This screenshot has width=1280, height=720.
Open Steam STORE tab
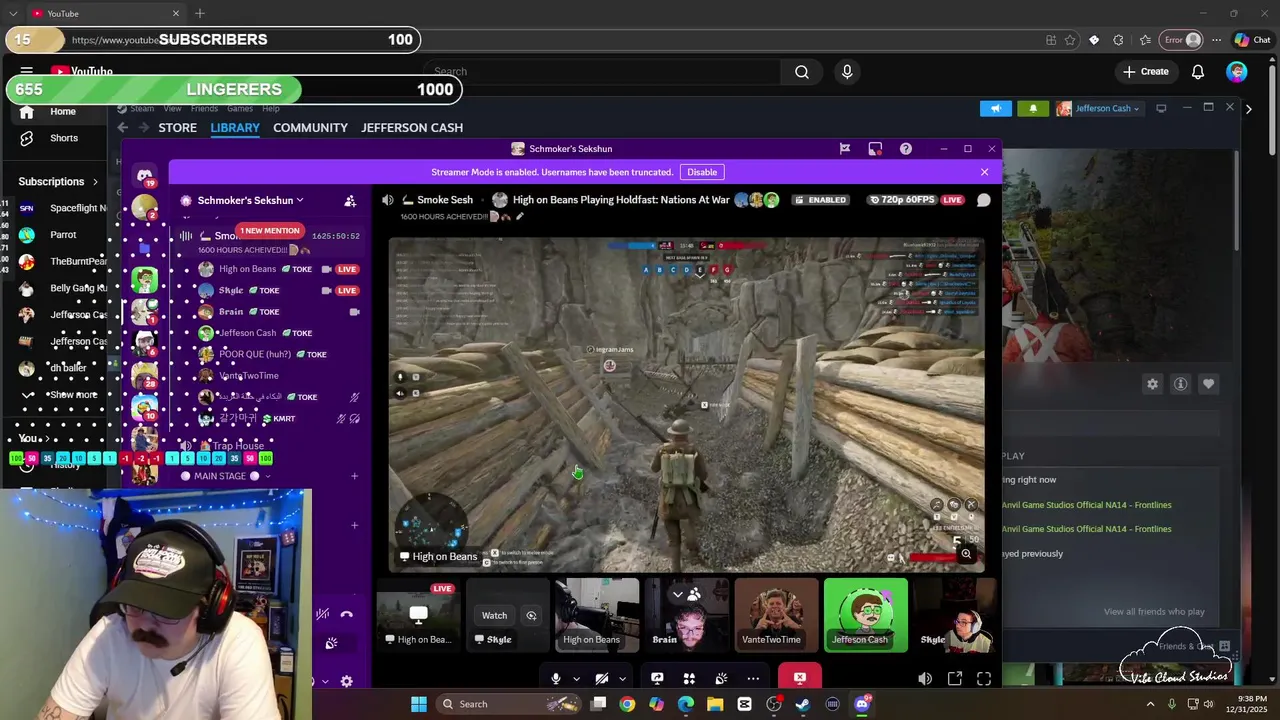177,128
